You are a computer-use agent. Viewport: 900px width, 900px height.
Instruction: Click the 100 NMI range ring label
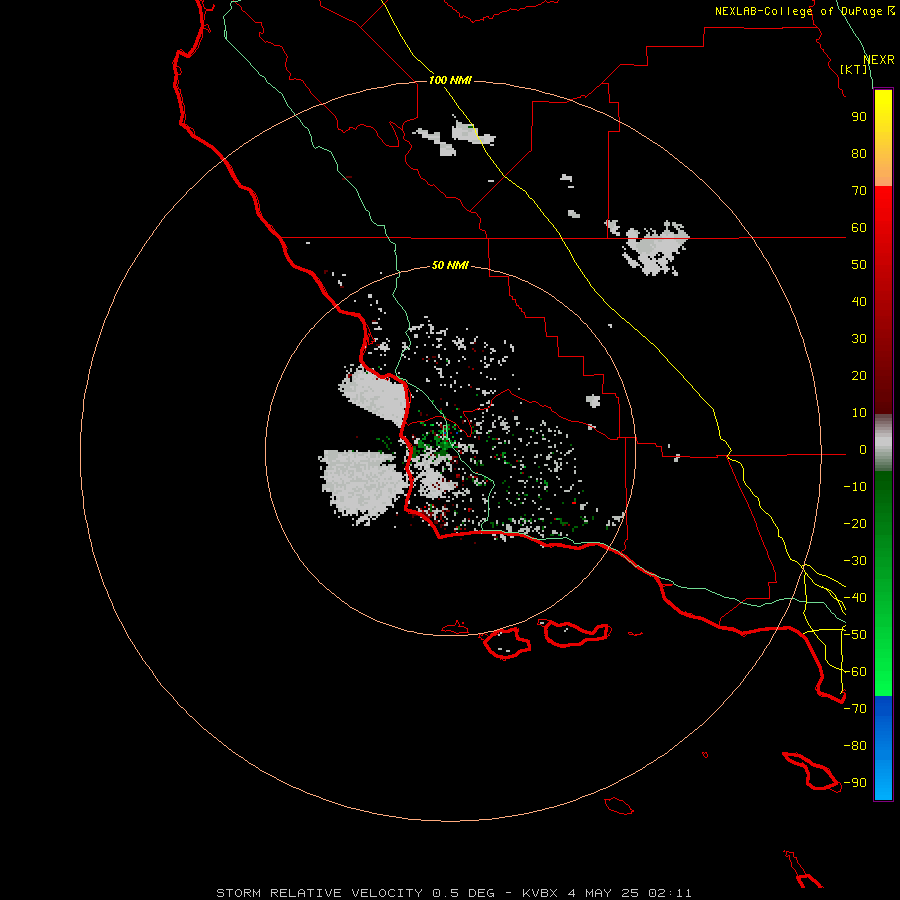[450, 80]
